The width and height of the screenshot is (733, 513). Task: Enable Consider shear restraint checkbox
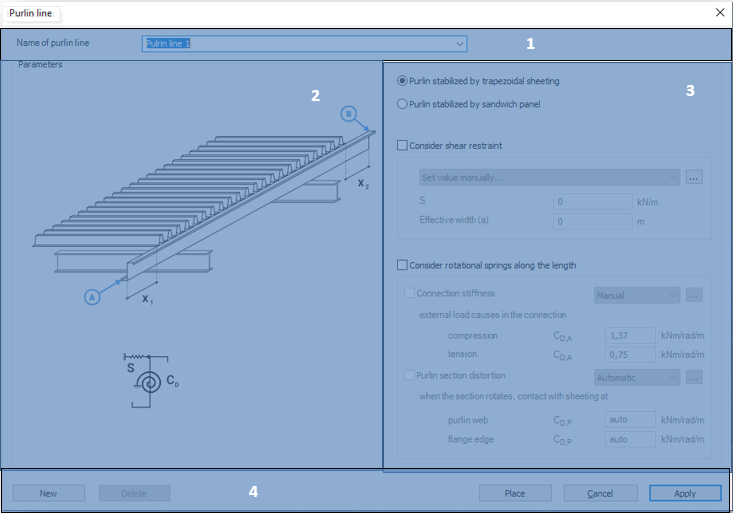(x=402, y=145)
